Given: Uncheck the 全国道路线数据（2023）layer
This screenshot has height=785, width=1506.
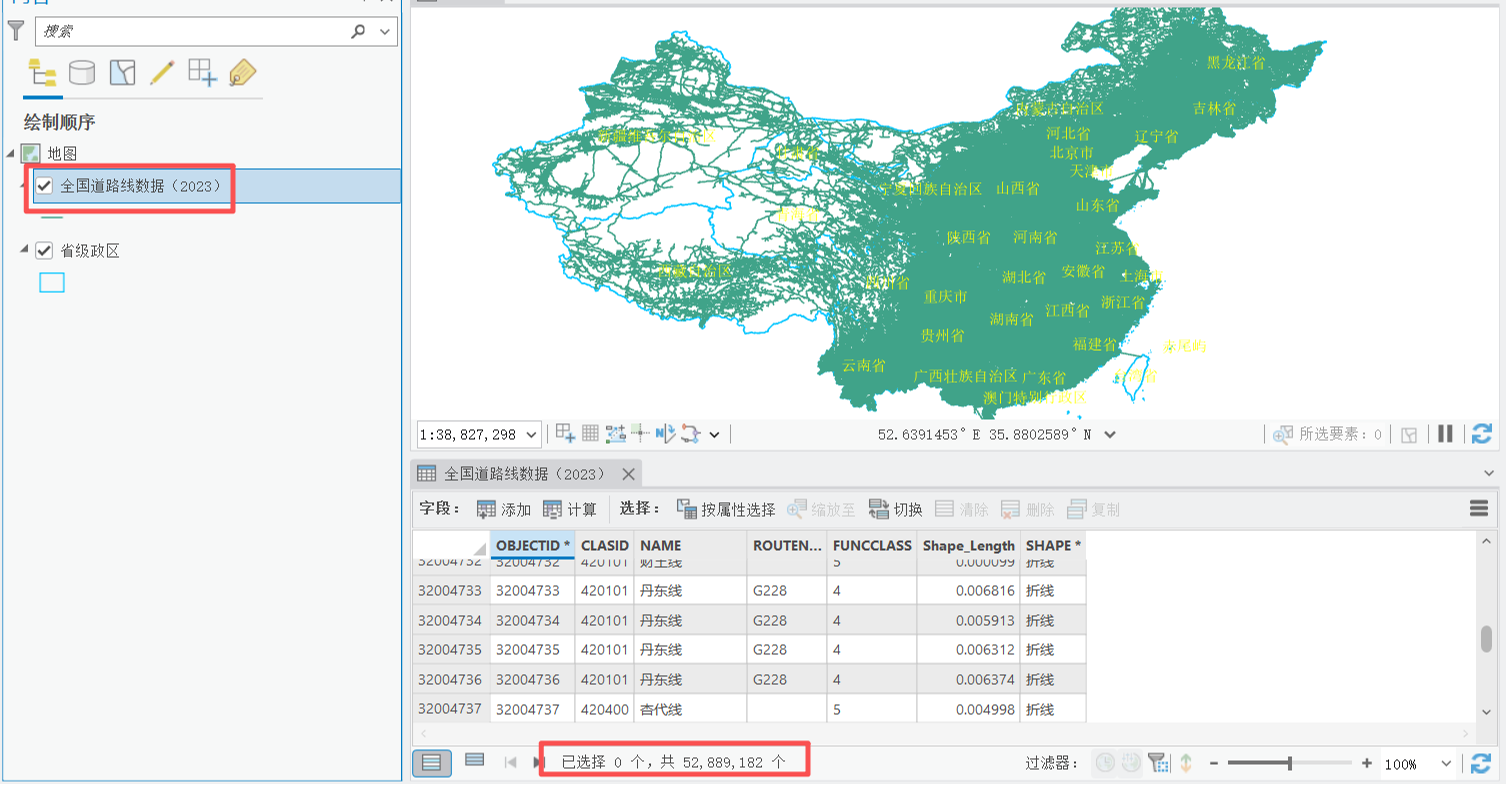Looking at the screenshot, I should (x=44, y=185).
